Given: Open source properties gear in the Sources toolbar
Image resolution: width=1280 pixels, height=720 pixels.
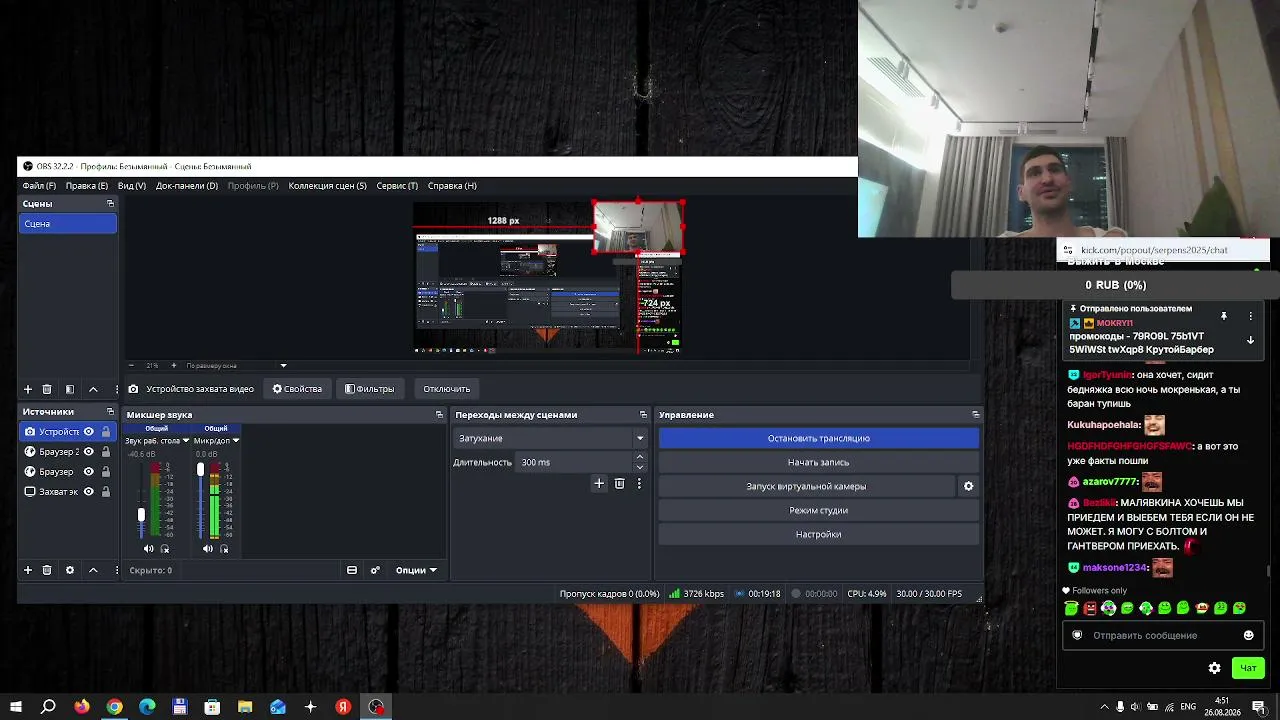Looking at the screenshot, I should coord(70,570).
